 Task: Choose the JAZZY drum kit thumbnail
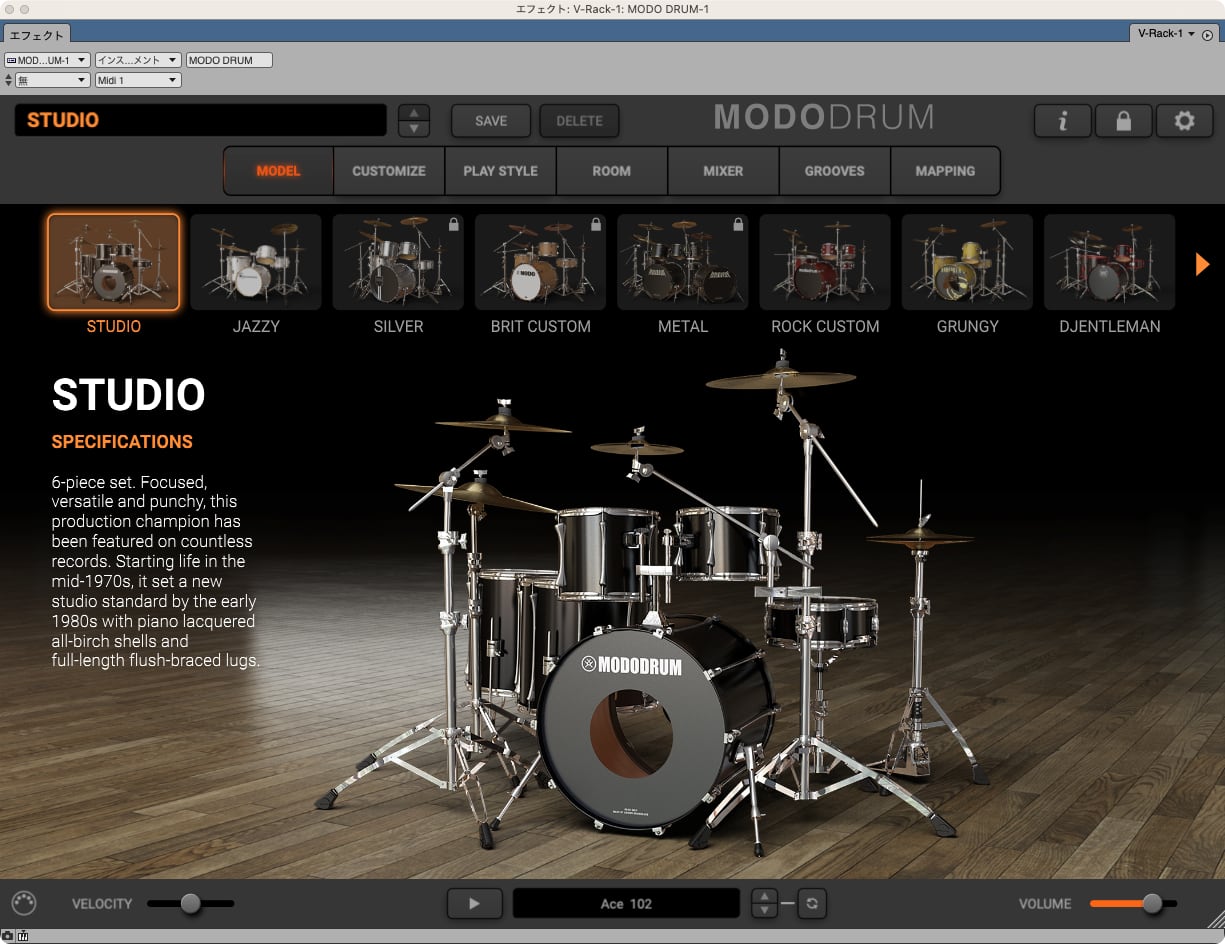click(256, 262)
